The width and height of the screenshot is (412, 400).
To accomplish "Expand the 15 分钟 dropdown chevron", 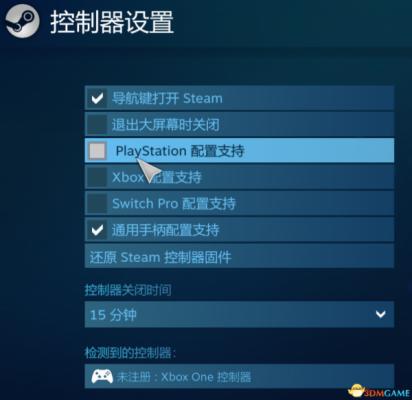I will click(x=380, y=314).
